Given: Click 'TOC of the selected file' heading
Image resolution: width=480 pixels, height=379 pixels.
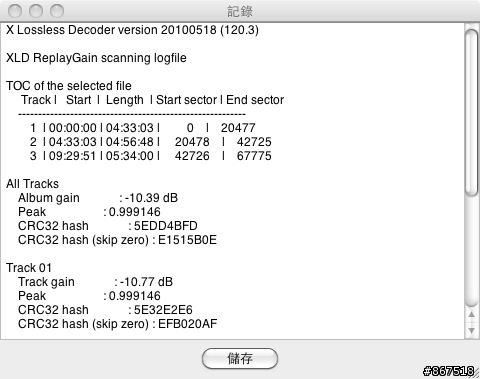Looking at the screenshot, I should pos(69,86).
